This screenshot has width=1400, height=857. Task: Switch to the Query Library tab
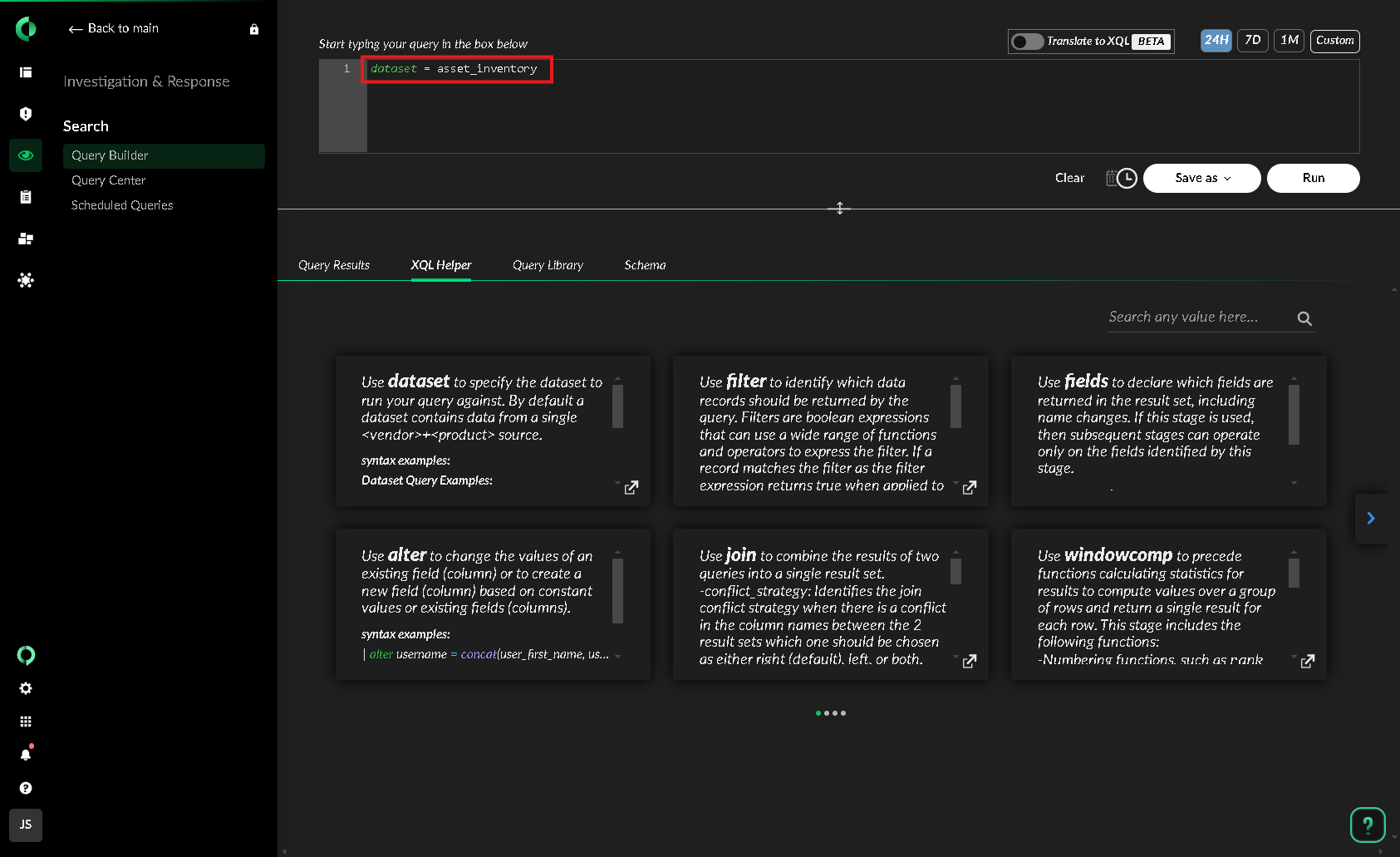click(548, 265)
